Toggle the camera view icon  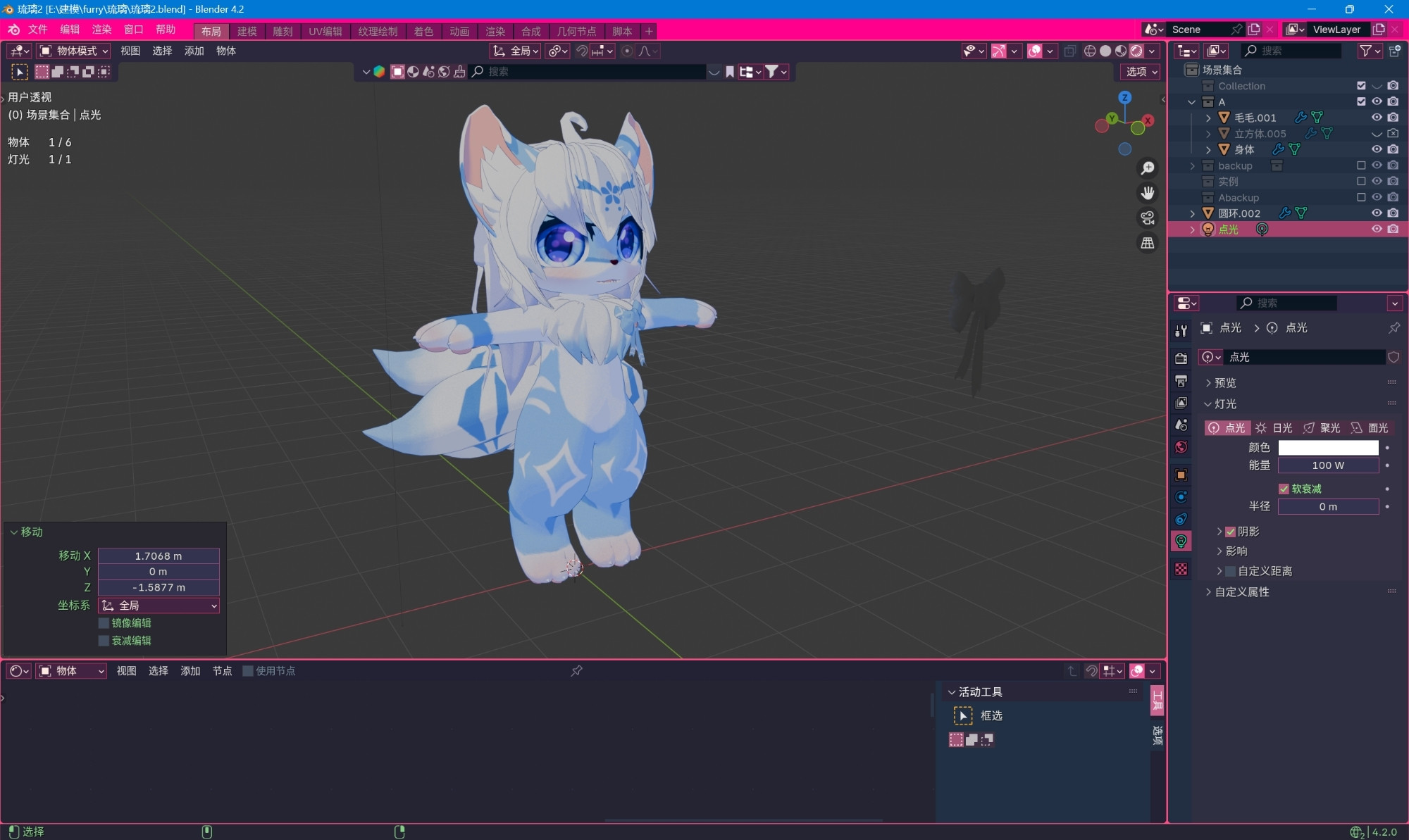[x=1148, y=218]
